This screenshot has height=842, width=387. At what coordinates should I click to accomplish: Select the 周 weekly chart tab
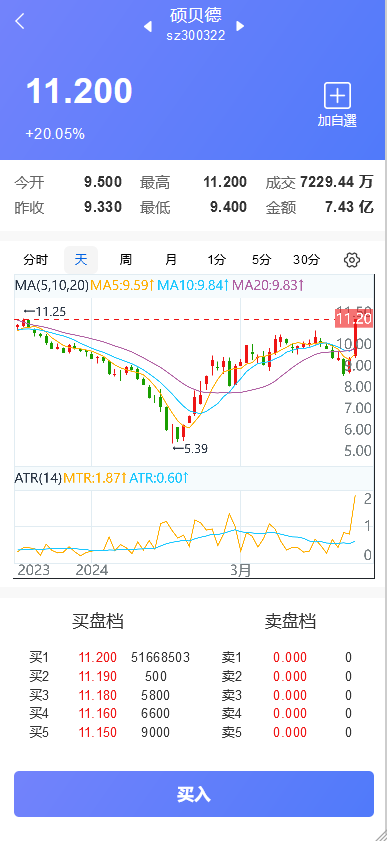click(126, 260)
